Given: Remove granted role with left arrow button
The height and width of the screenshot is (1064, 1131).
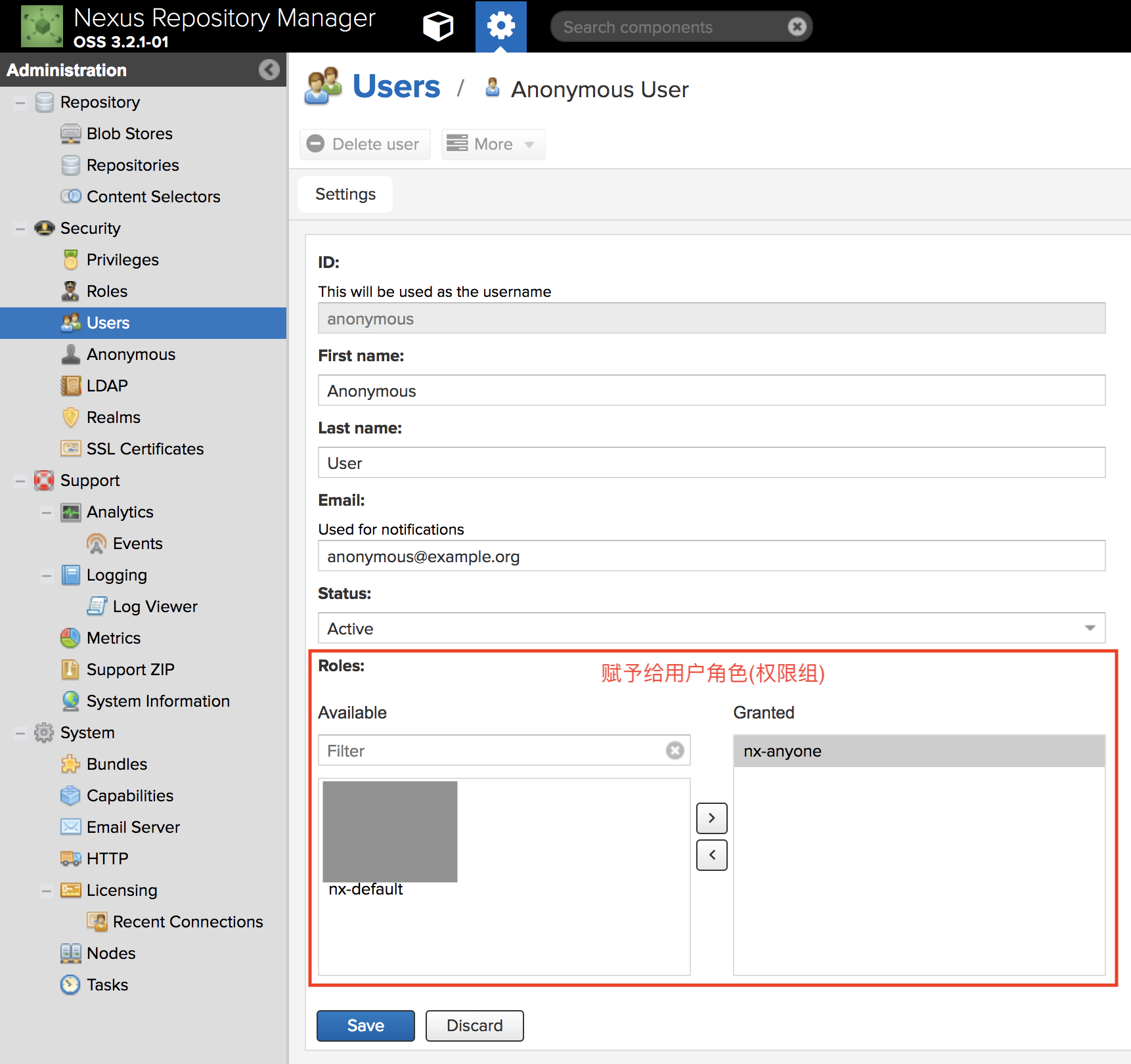Looking at the screenshot, I should 712,855.
